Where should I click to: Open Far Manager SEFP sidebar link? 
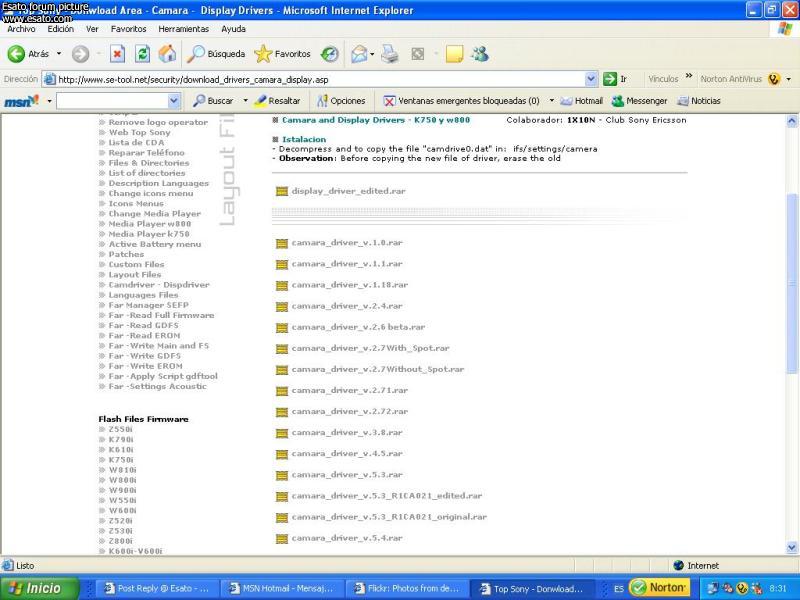tap(148, 305)
